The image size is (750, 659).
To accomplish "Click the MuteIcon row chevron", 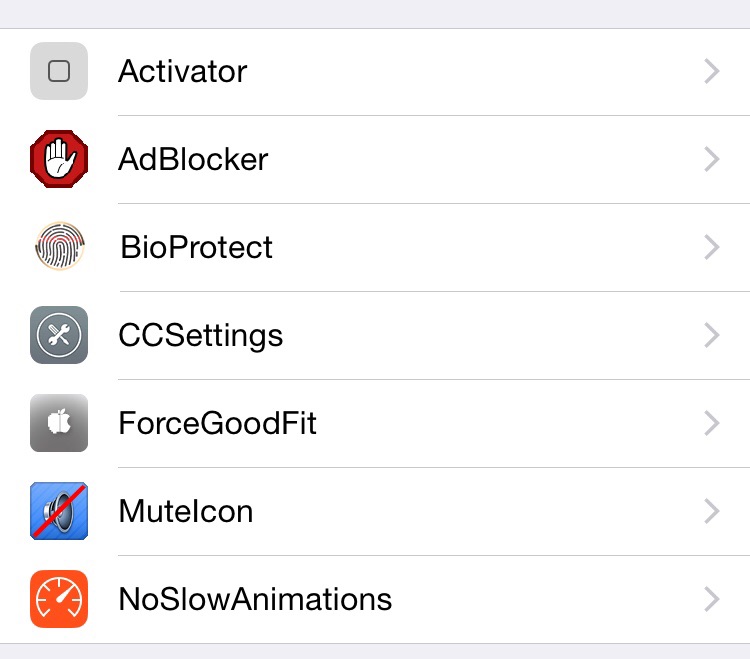I will point(711,511).
